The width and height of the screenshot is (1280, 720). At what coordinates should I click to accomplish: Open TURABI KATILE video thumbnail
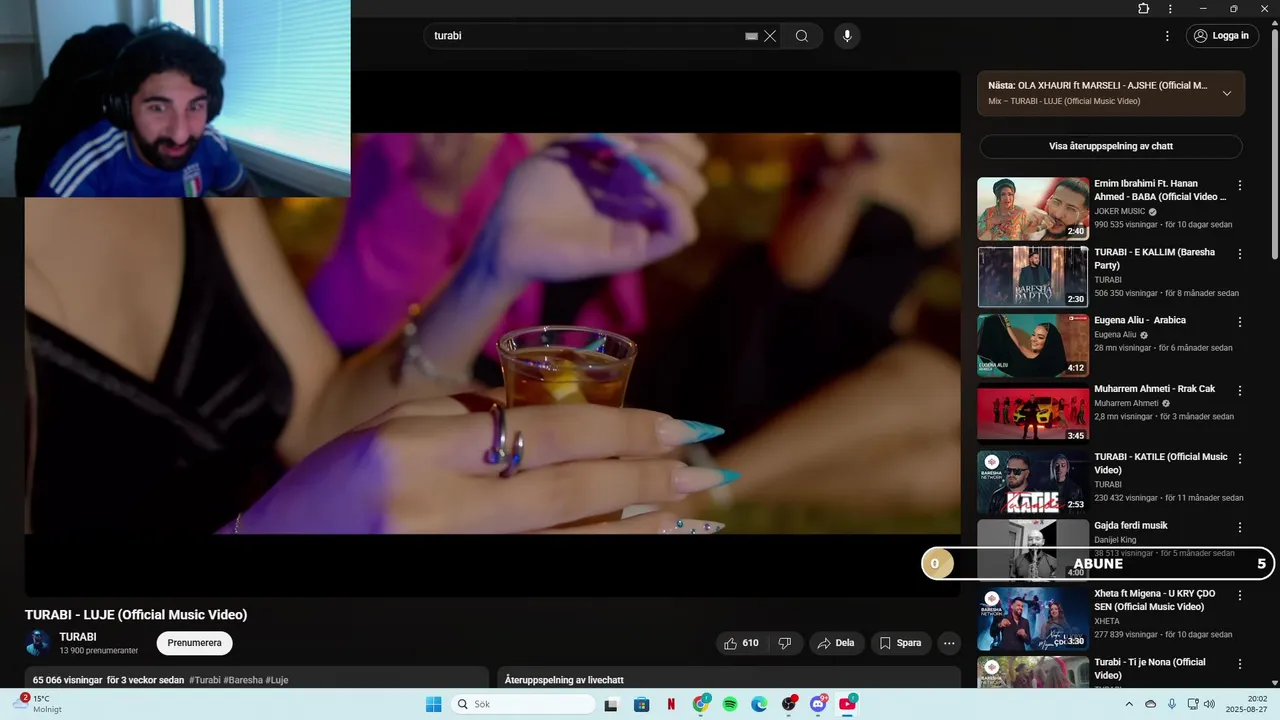click(1033, 482)
